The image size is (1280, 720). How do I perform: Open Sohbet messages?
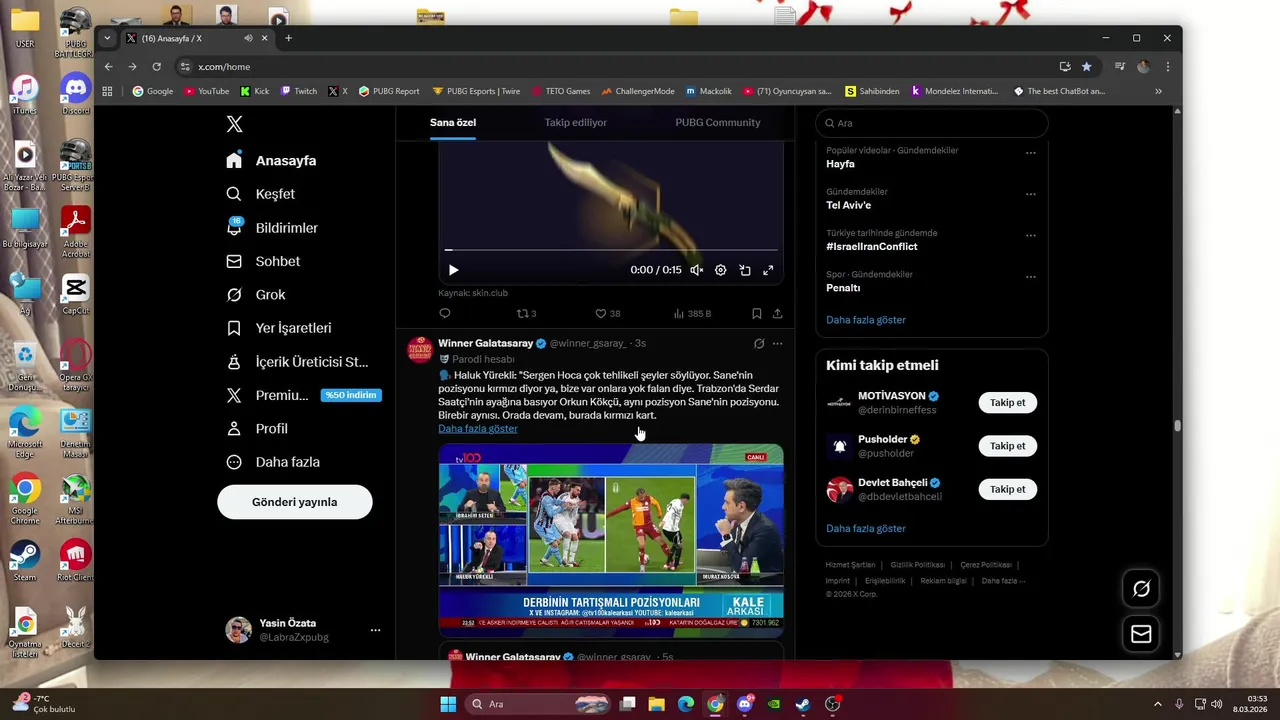point(263,261)
